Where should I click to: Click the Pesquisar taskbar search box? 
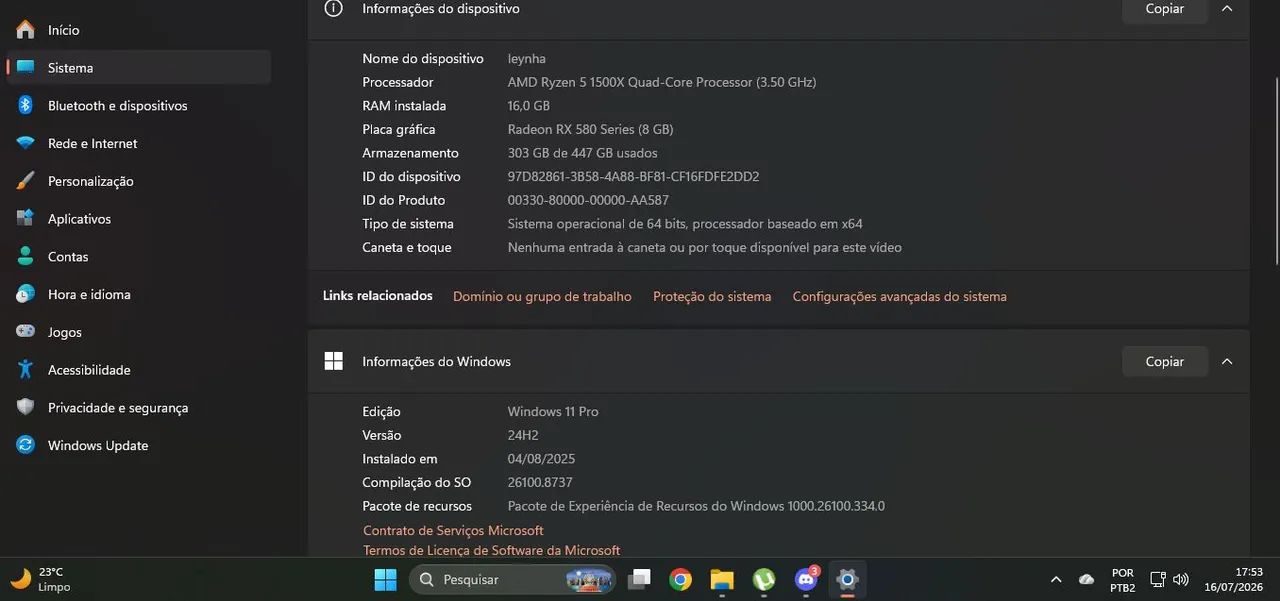(512, 579)
